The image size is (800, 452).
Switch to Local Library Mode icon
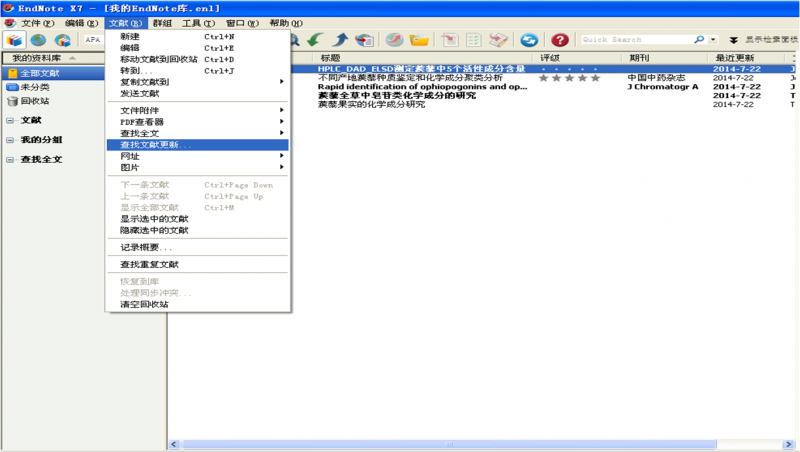coord(14,40)
